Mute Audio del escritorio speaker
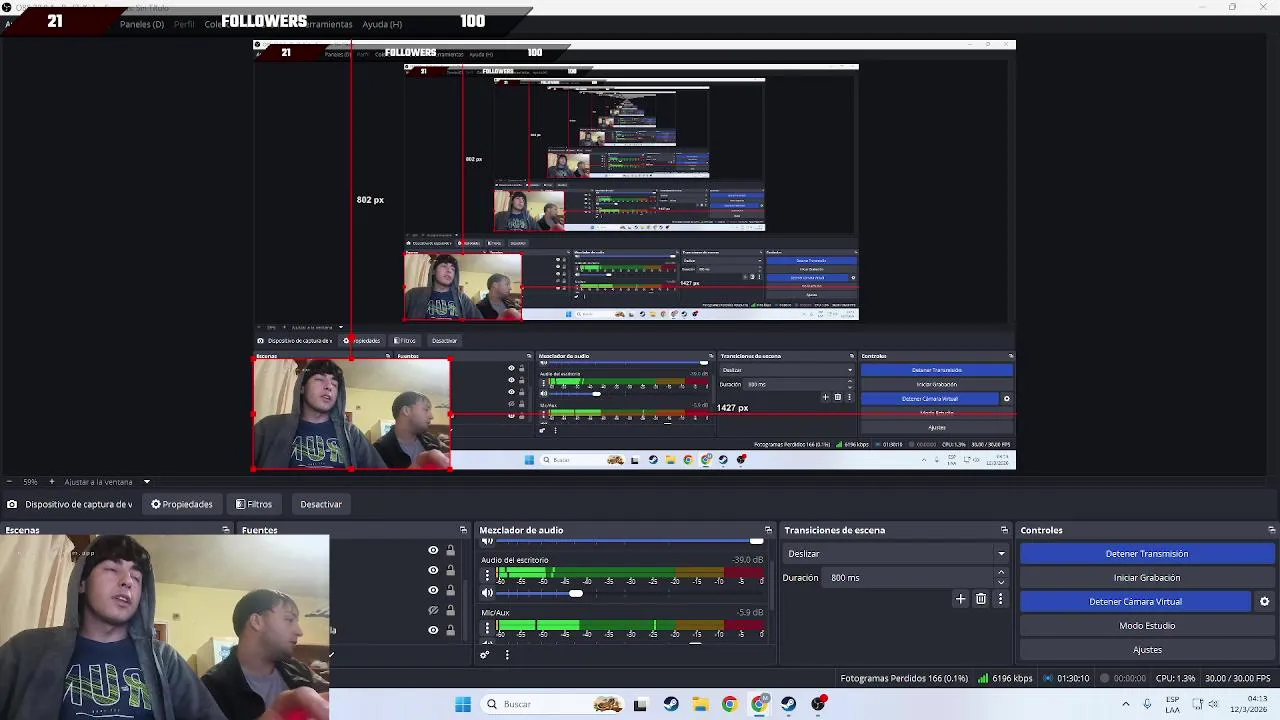Image resolution: width=1280 pixels, height=720 pixels. (487, 593)
